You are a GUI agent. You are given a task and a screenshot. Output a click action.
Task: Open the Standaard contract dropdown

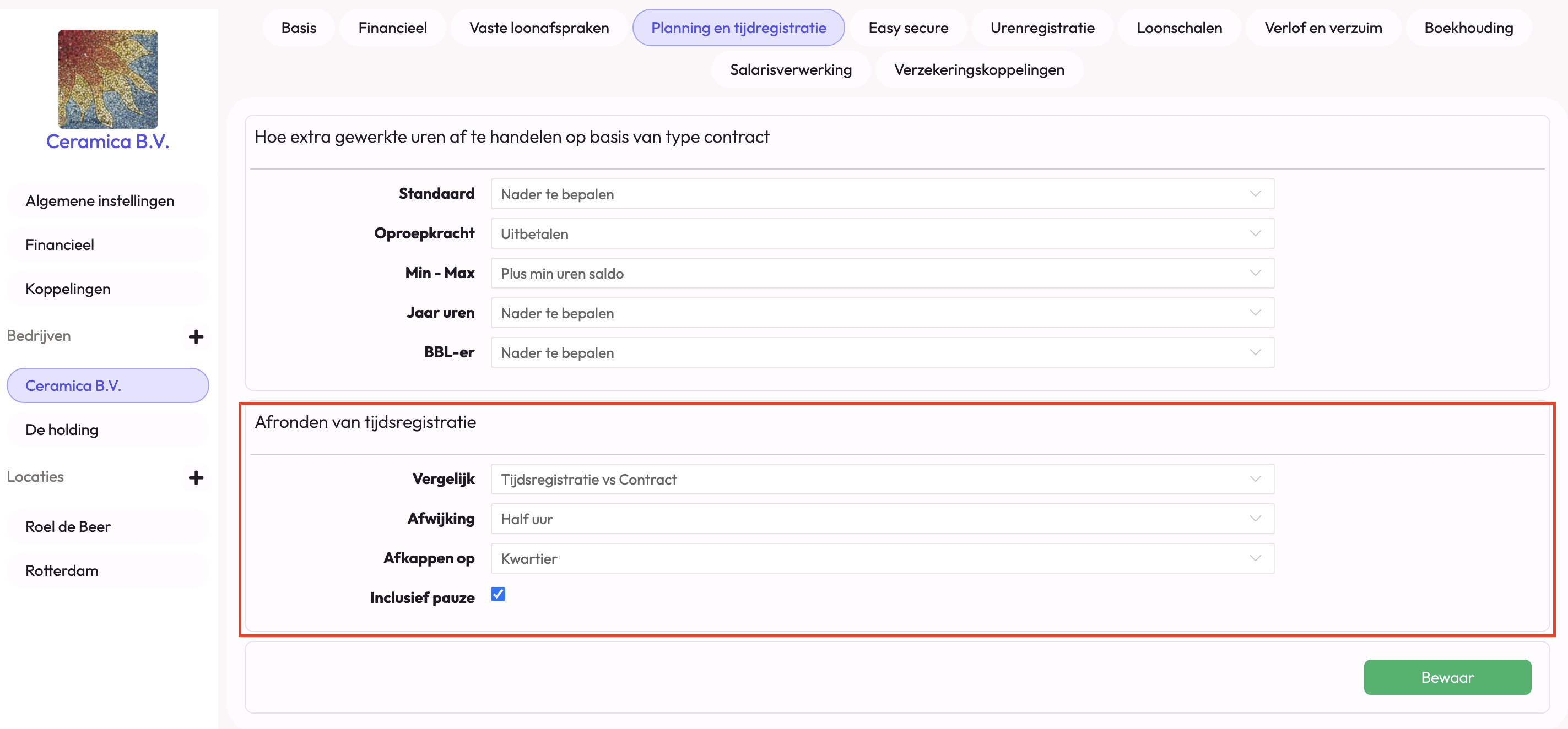point(882,194)
